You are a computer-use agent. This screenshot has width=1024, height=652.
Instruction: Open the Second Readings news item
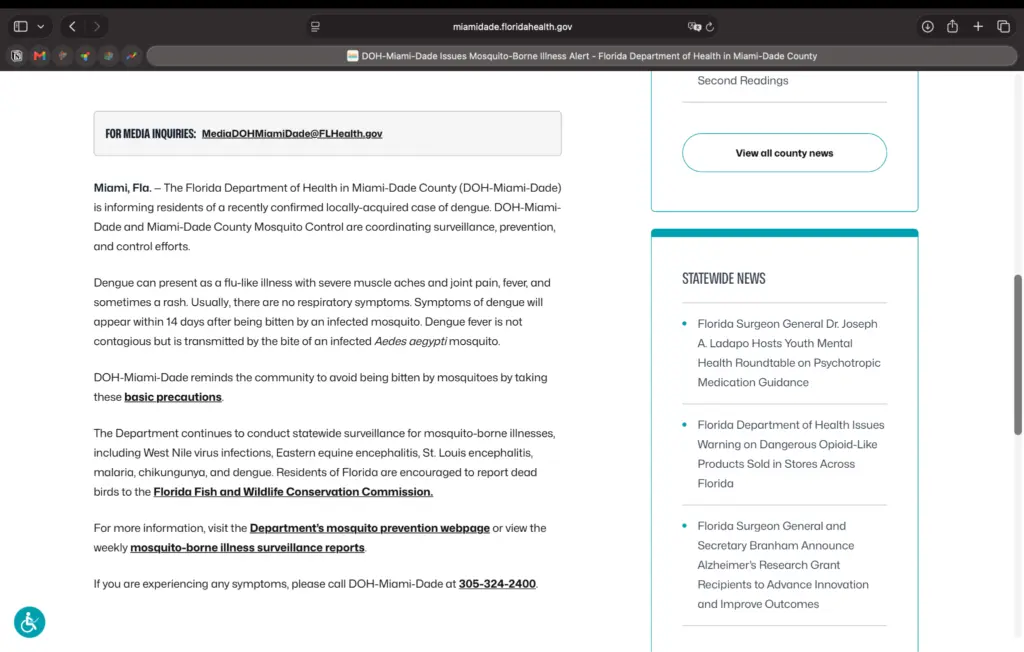pos(743,80)
